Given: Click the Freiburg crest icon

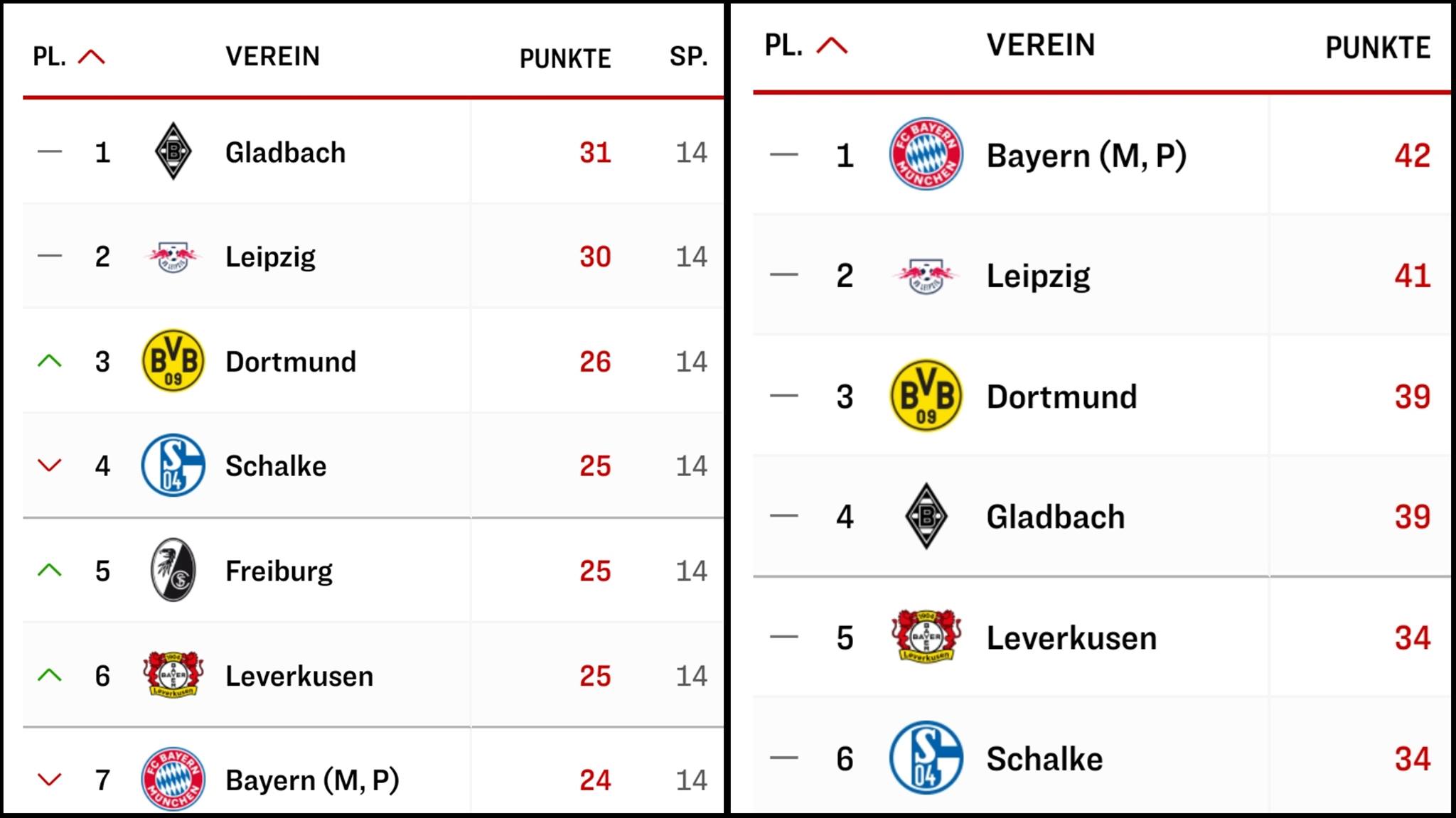Looking at the screenshot, I should pos(173,570).
